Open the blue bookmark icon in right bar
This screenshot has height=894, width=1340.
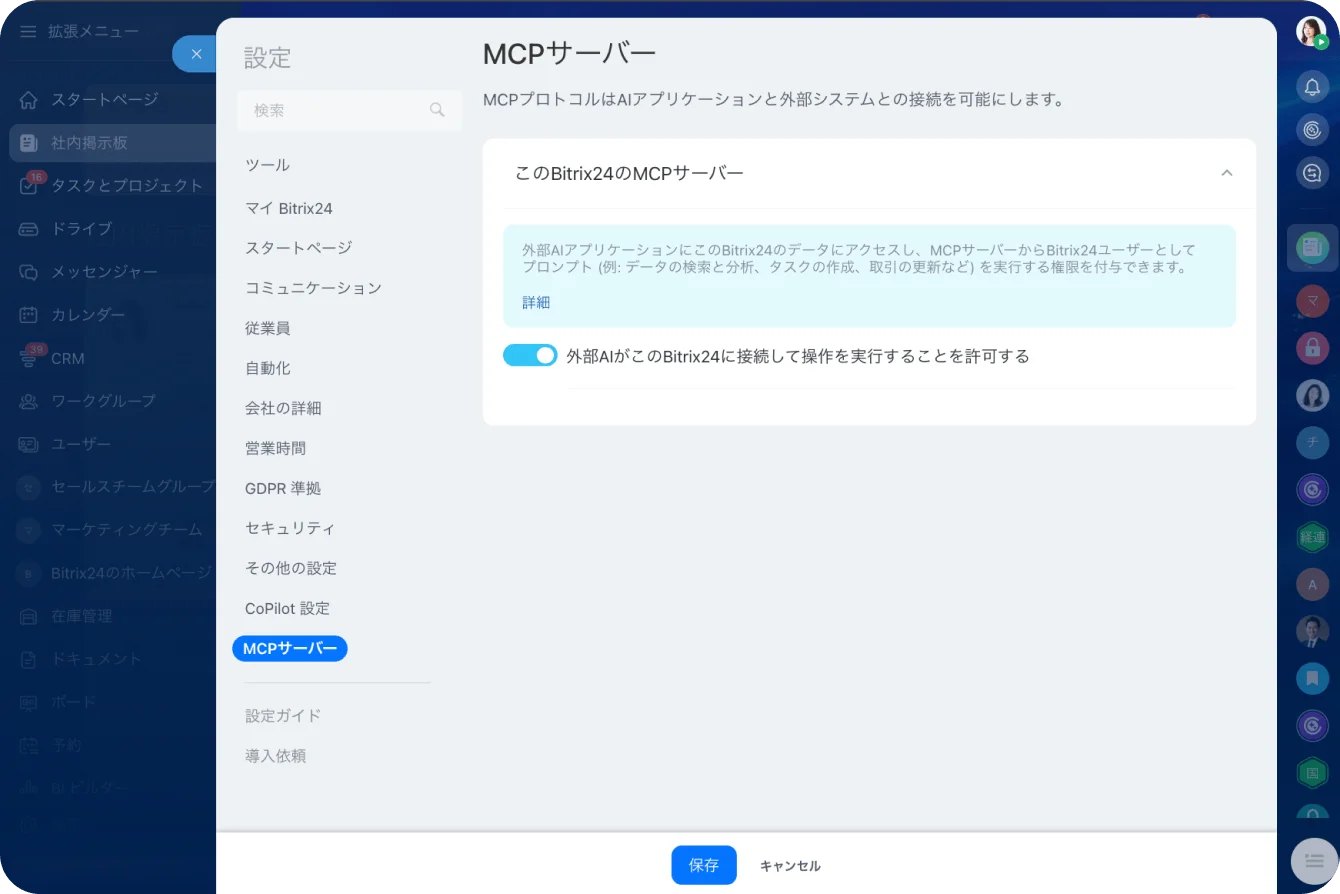click(x=1312, y=678)
